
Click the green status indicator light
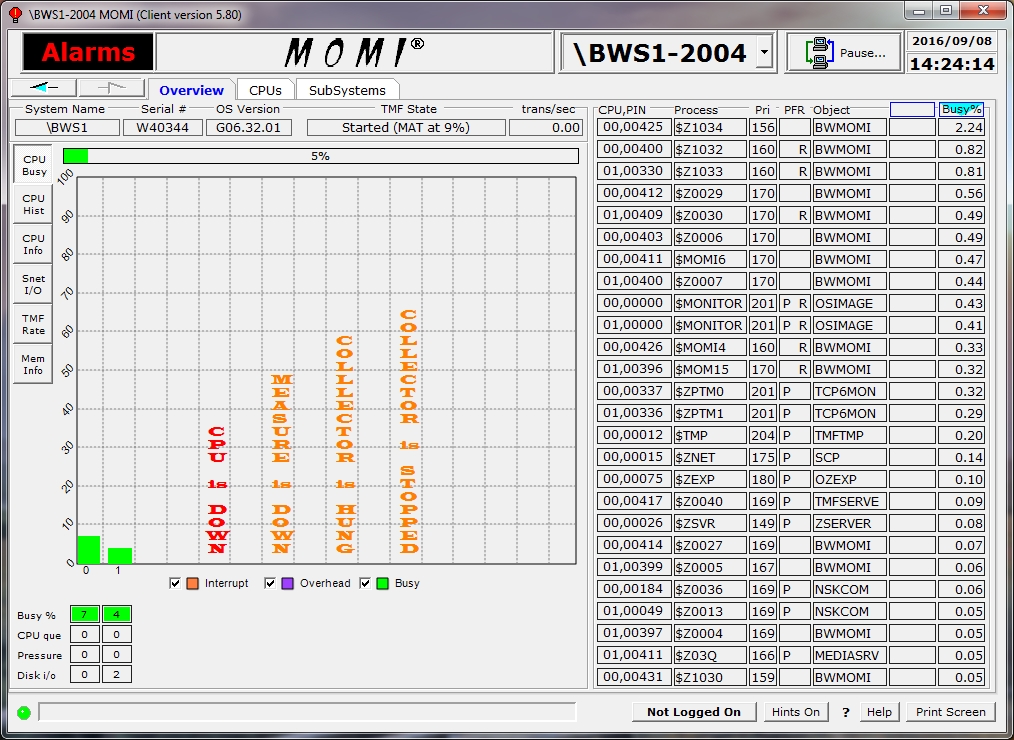point(23,712)
